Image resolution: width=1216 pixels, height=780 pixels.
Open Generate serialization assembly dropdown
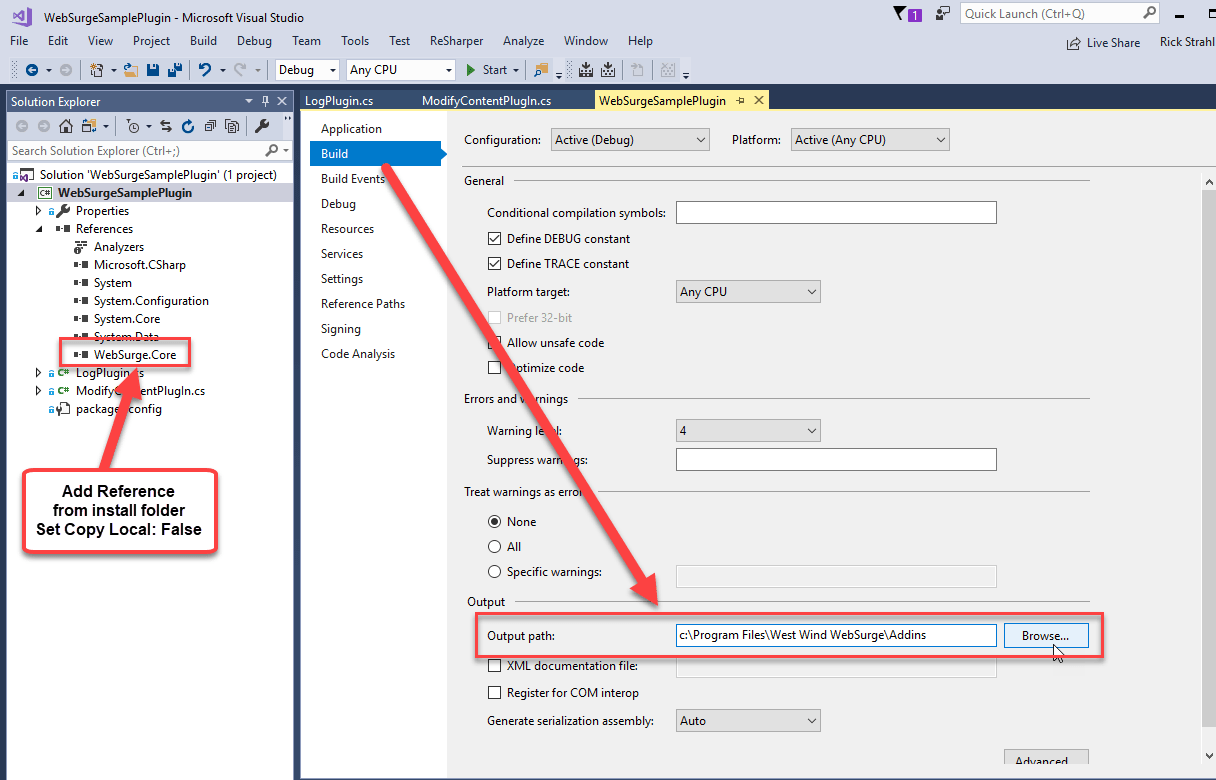coord(748,721)
